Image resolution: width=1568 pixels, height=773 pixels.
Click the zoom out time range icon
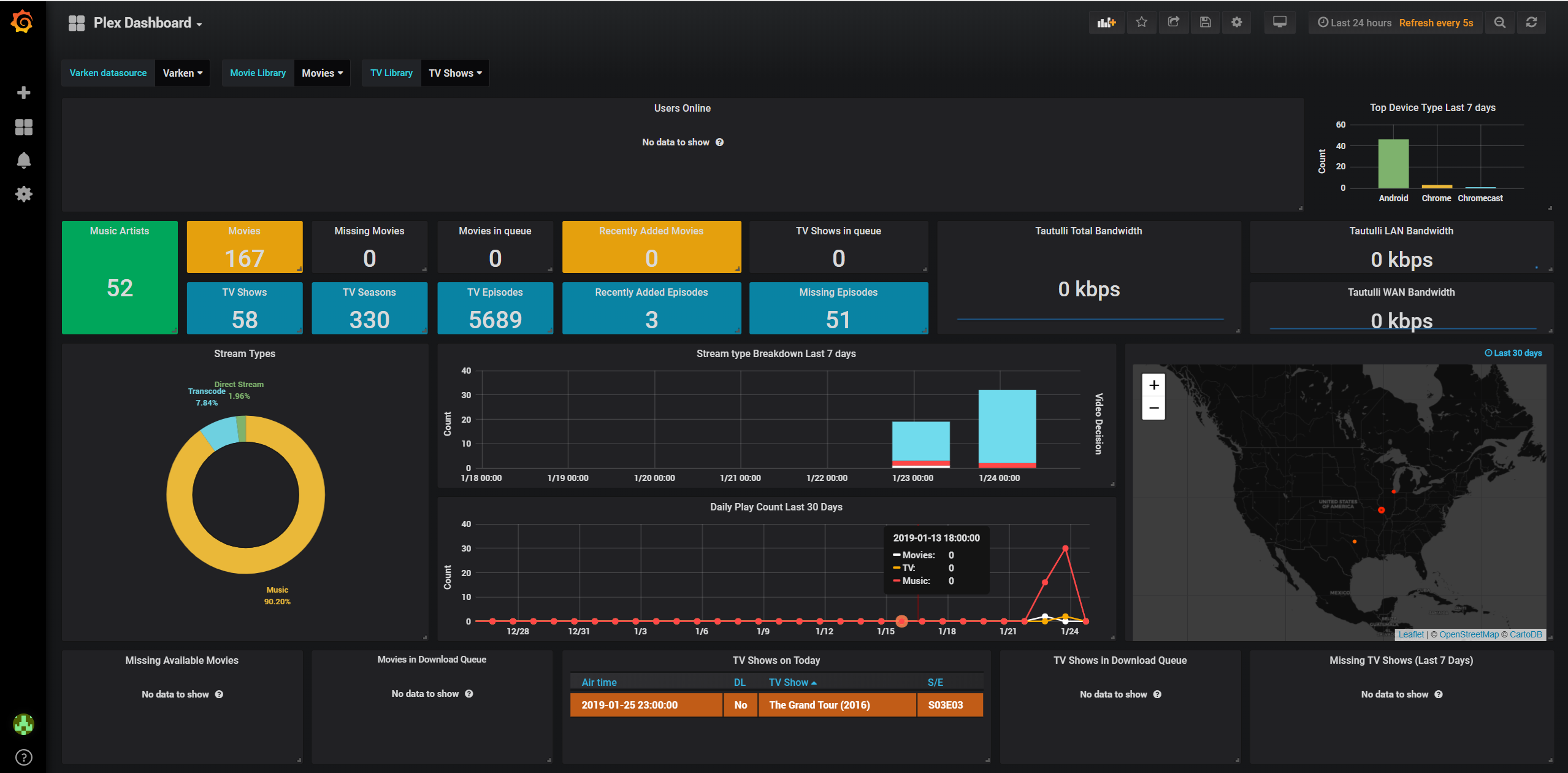1499,23
